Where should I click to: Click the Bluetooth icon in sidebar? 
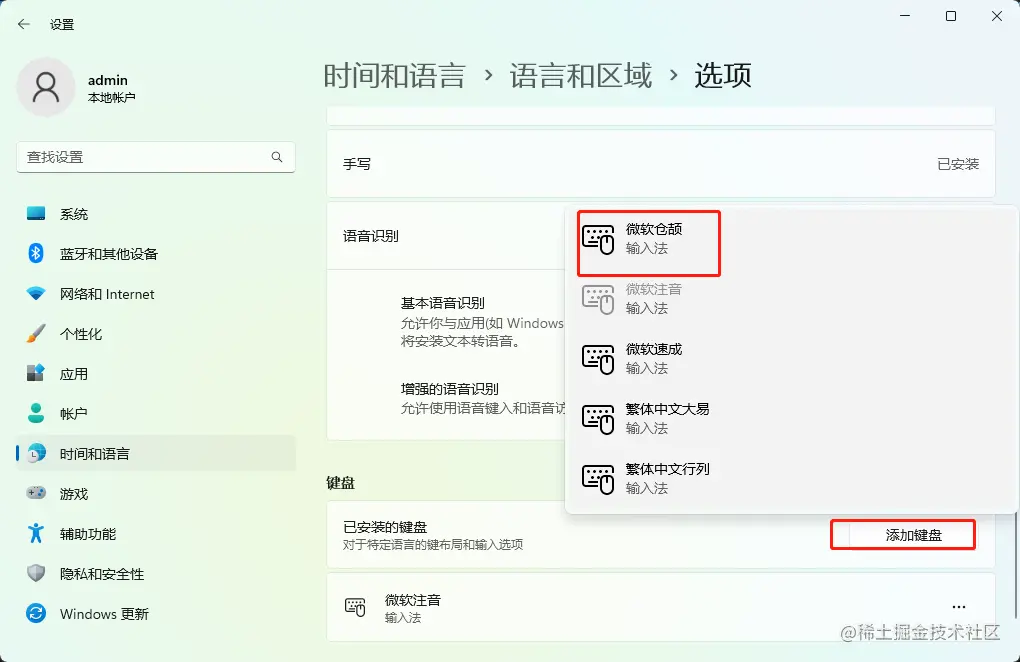pyautogui.click(x=36, y=254)
